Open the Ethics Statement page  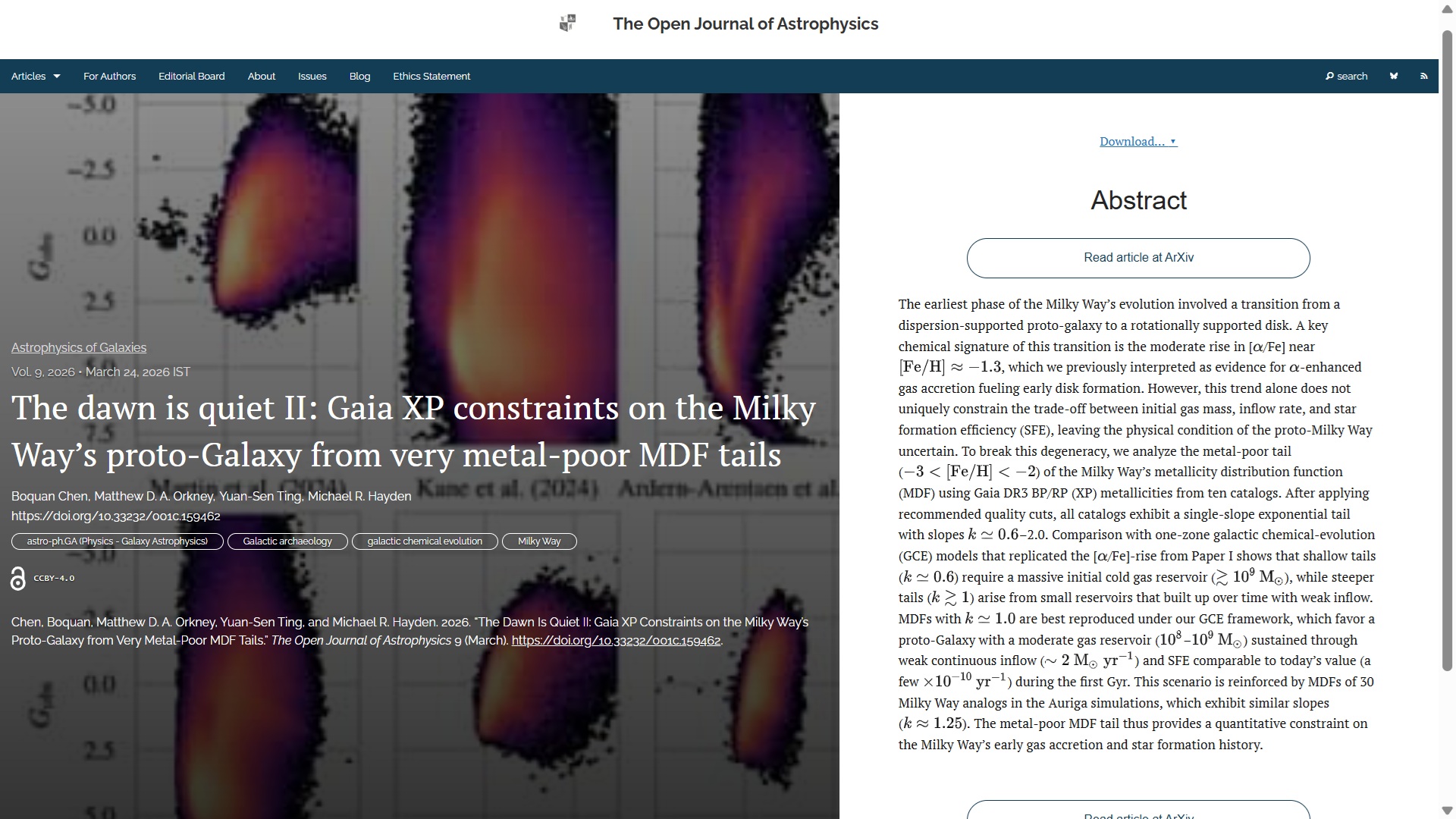click(x=431, y=76)
